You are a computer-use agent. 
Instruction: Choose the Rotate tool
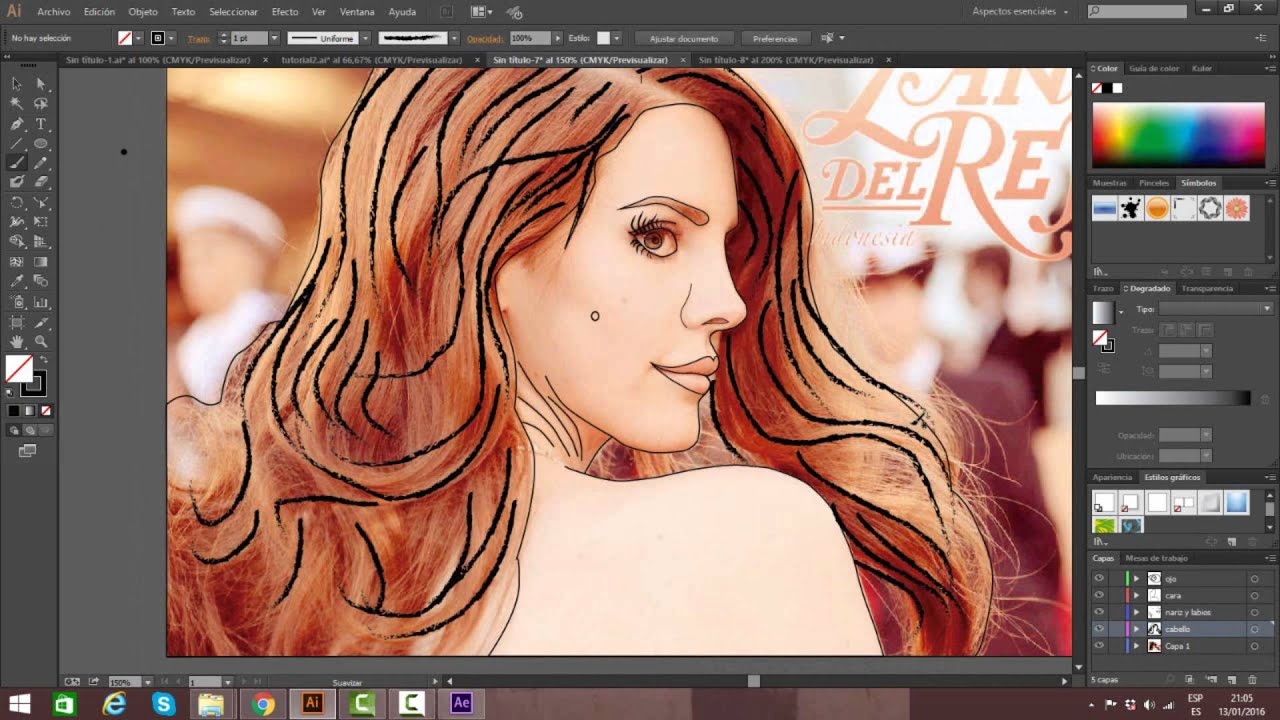click(x=17, y=202)
